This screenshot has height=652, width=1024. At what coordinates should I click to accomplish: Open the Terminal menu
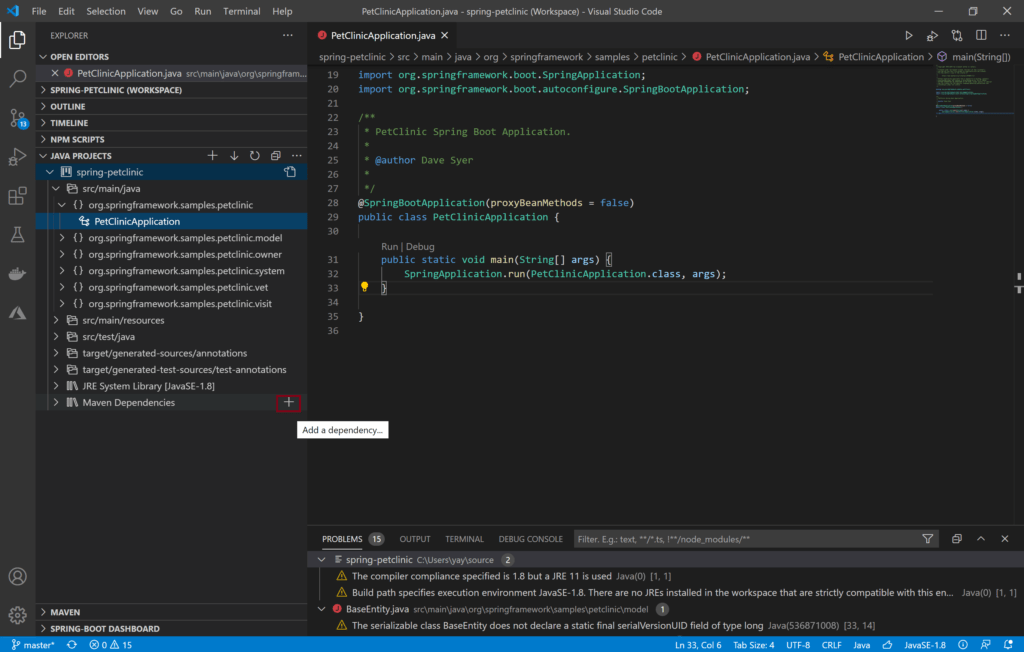(242, 11)
